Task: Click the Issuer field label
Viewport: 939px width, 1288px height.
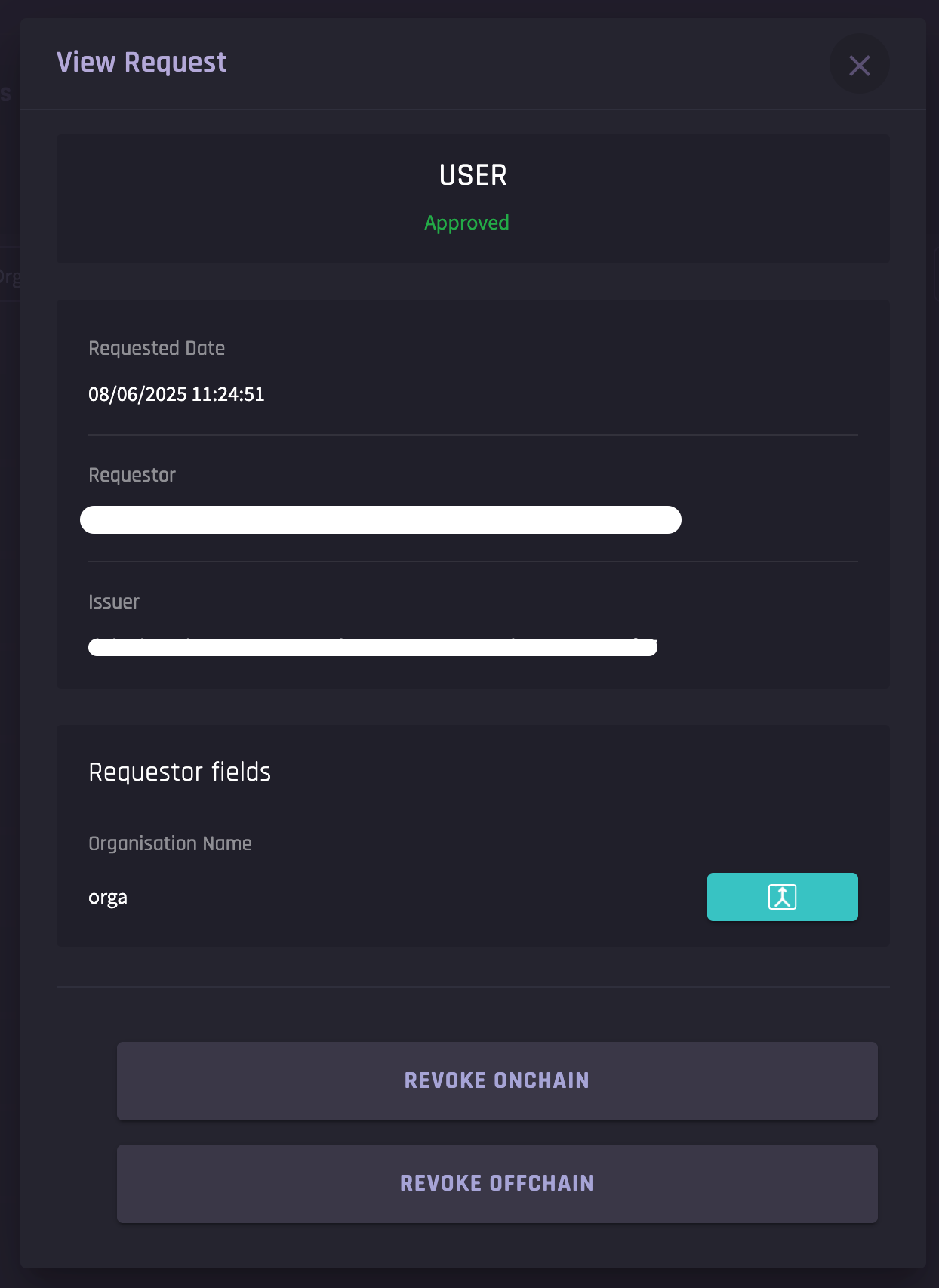Action: (x=113, y=602)
